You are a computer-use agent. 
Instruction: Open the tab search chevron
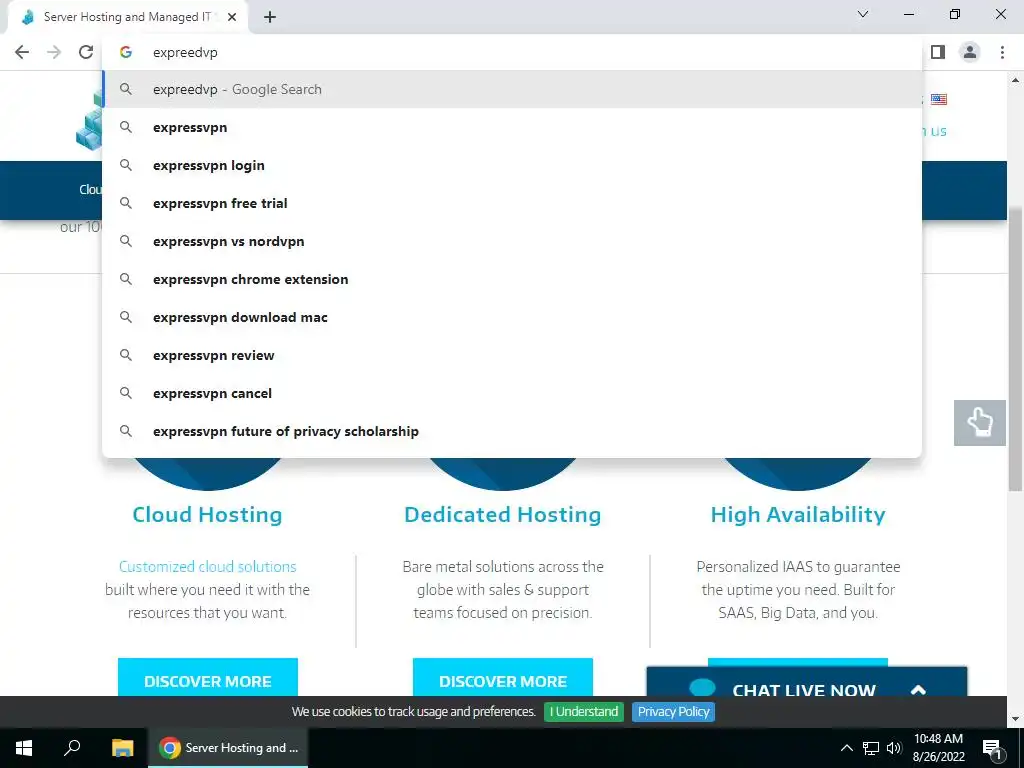click(x=863, y=14)
